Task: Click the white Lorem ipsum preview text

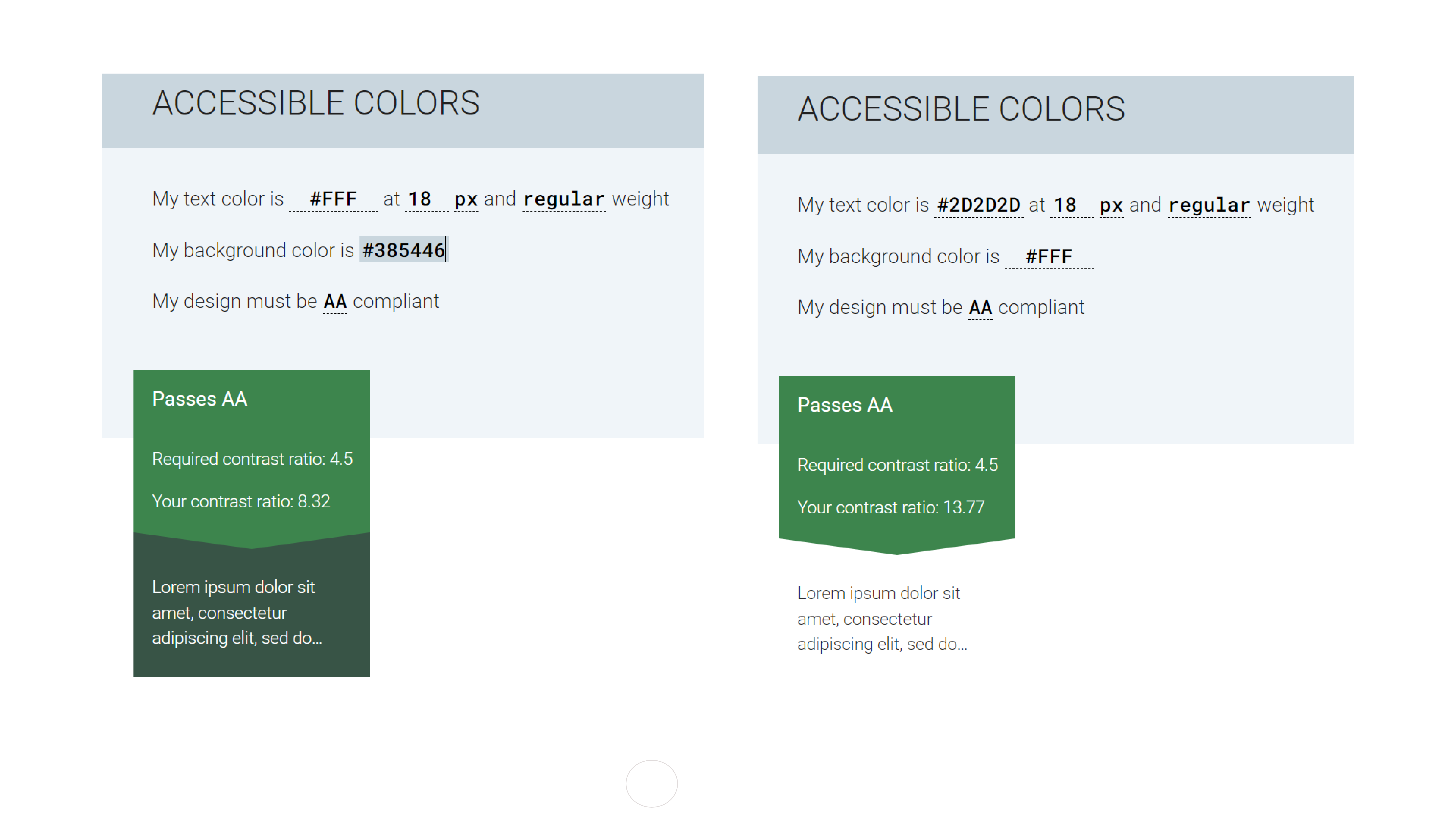Action: [882, 618]
